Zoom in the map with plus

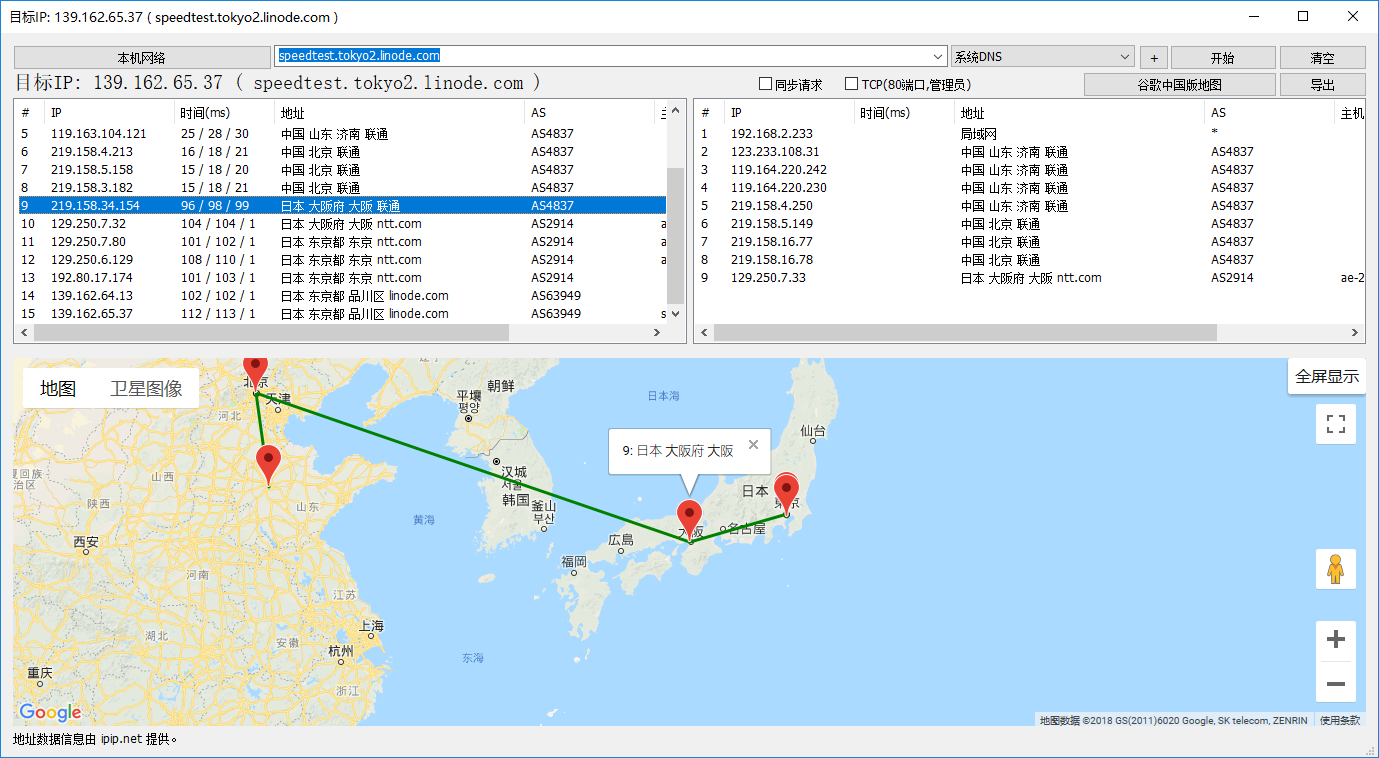[x=1335, y=639]
